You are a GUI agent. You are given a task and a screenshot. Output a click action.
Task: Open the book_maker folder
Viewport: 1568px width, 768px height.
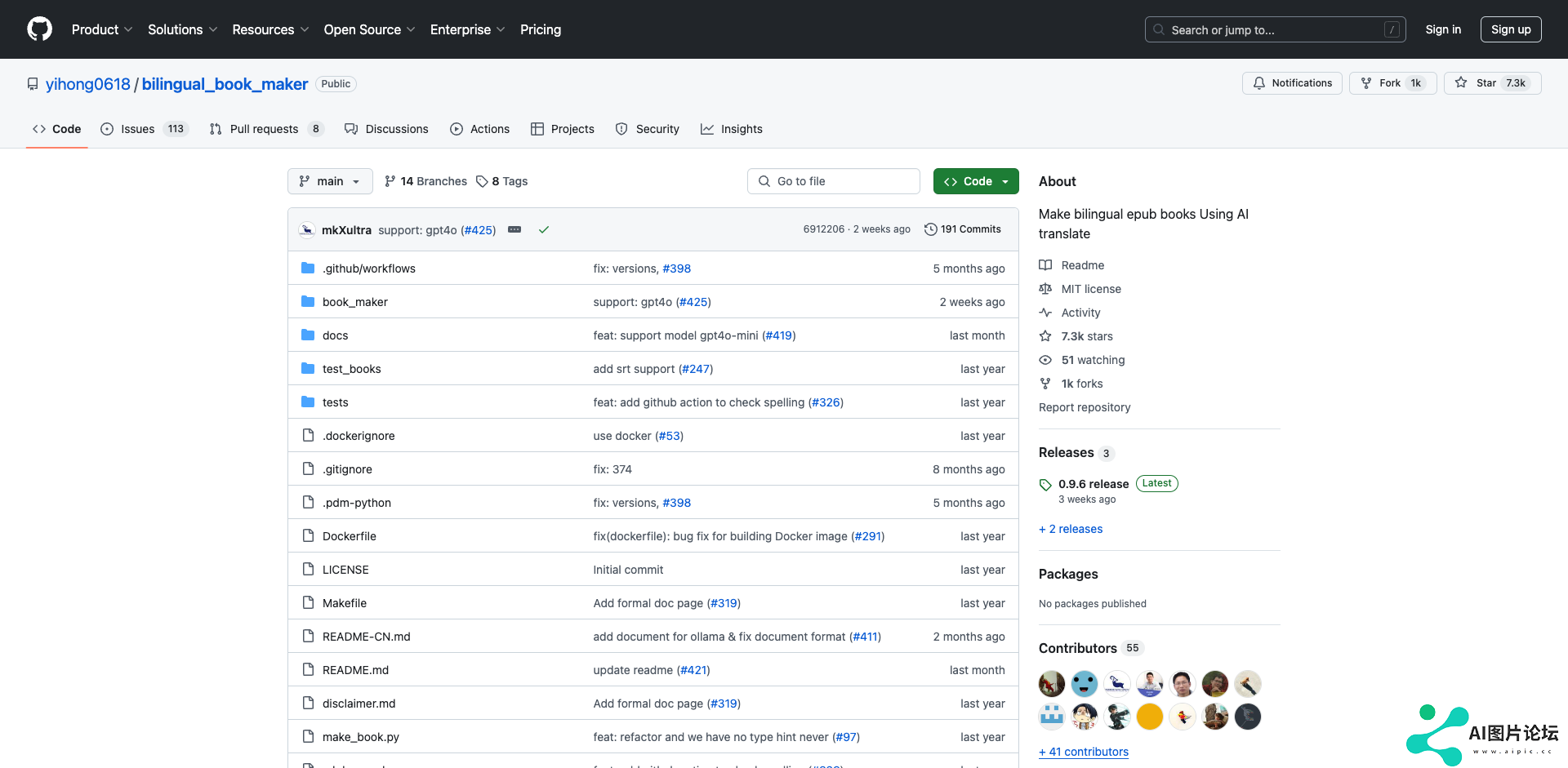[x=355, y=302]
